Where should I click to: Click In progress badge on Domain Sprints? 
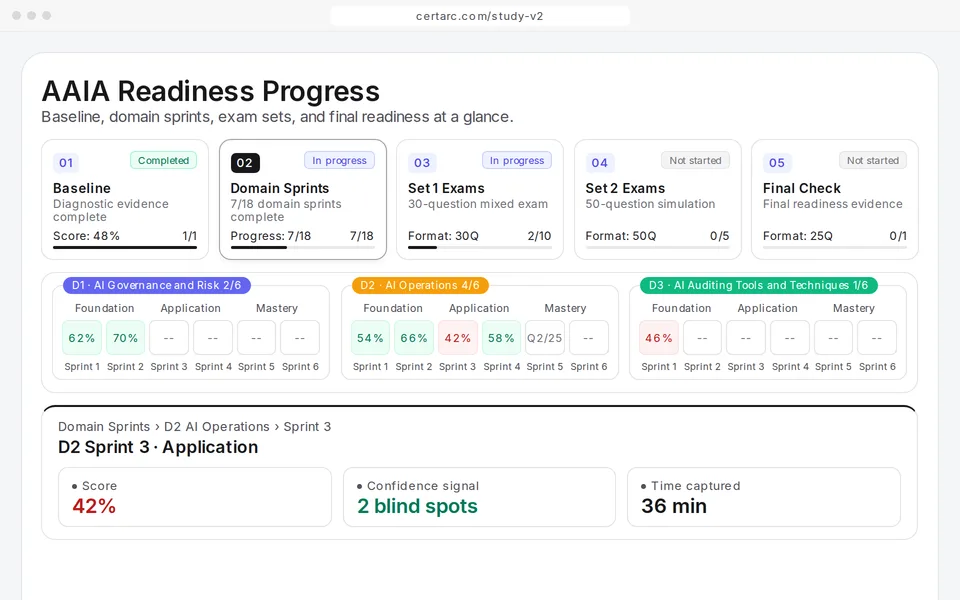click(339, 160)
